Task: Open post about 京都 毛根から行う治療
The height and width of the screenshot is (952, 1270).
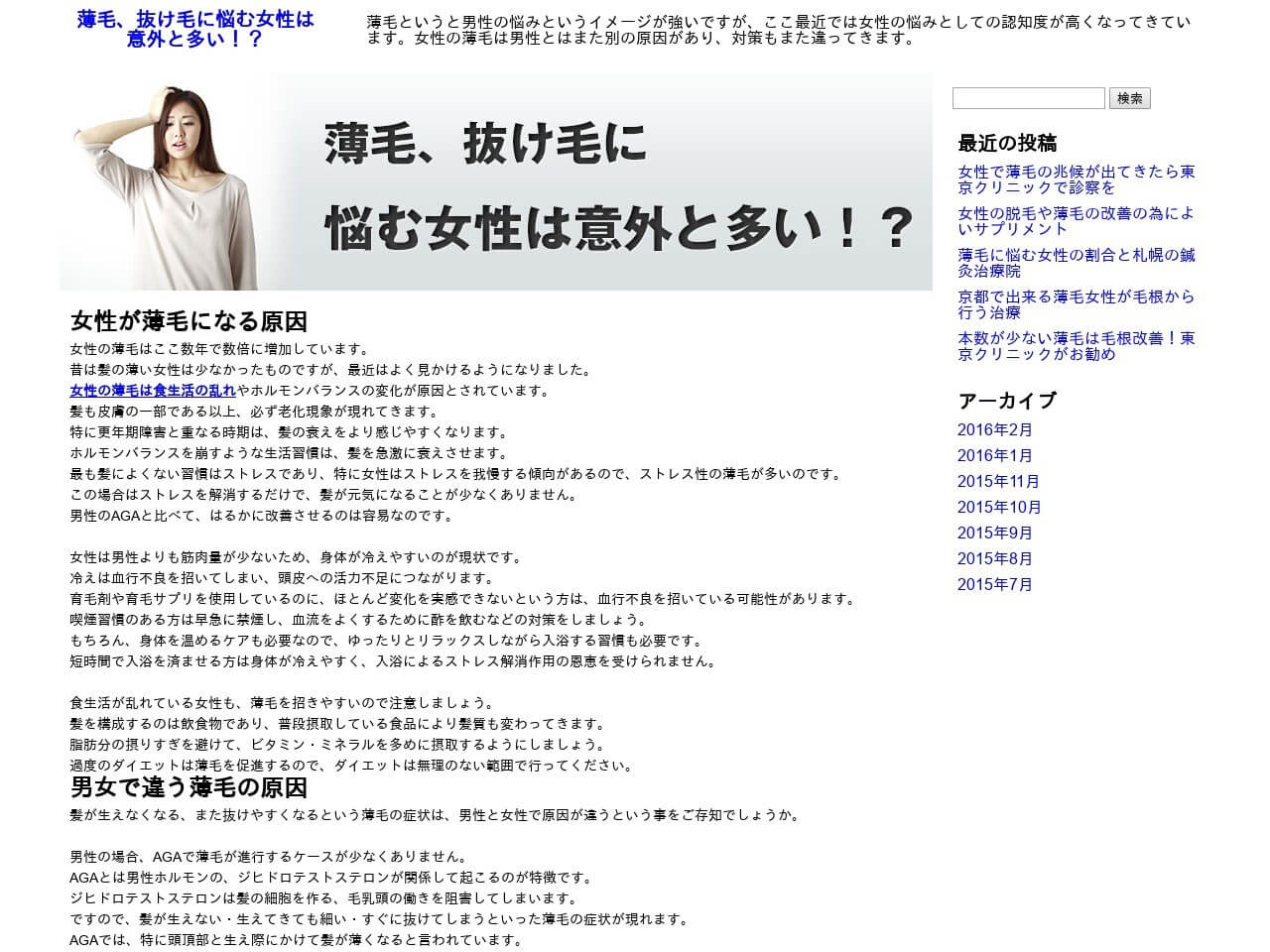Action: (x=1076, y=304)
